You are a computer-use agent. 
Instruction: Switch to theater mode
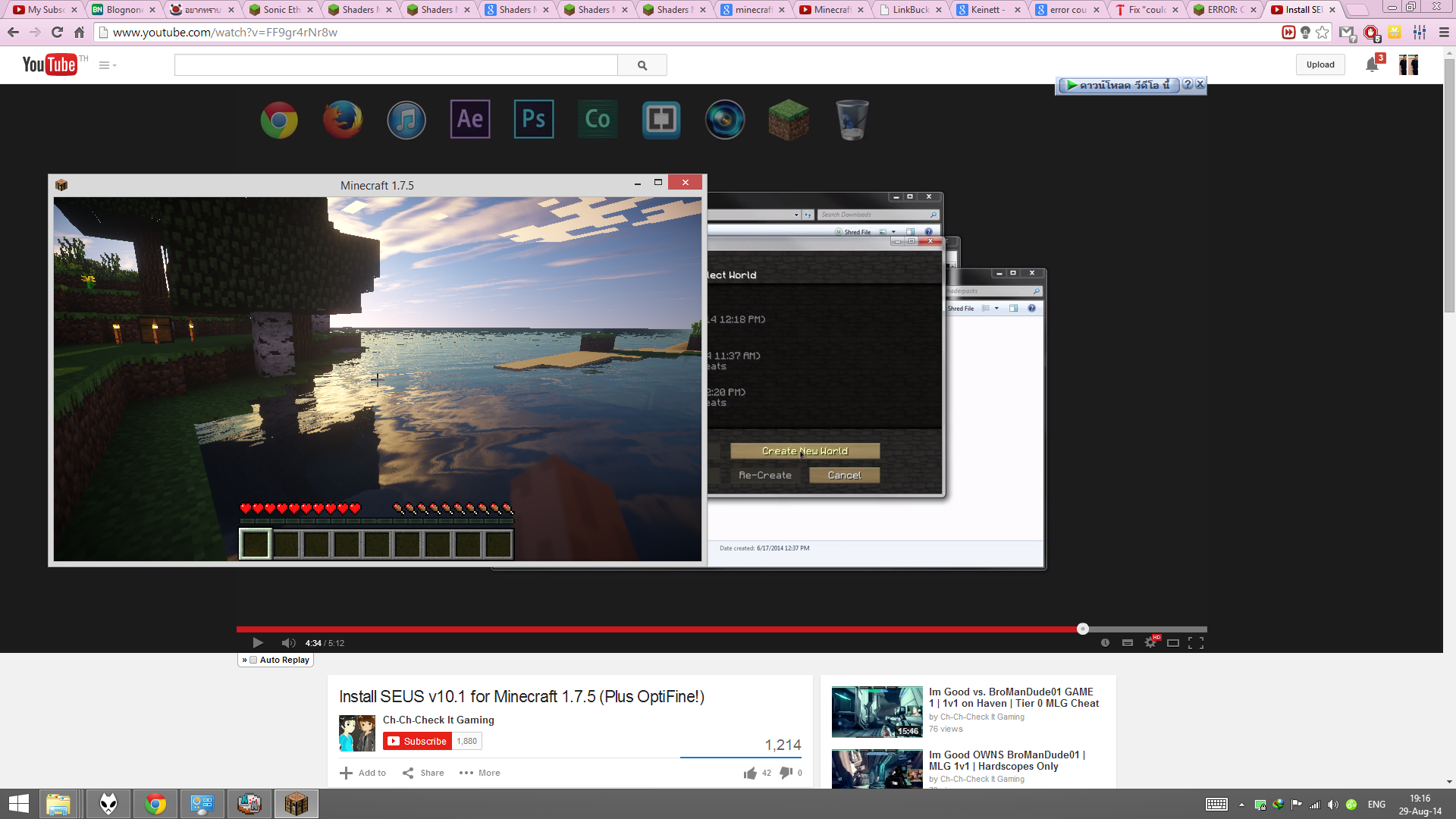click(x=1173, y=643)
